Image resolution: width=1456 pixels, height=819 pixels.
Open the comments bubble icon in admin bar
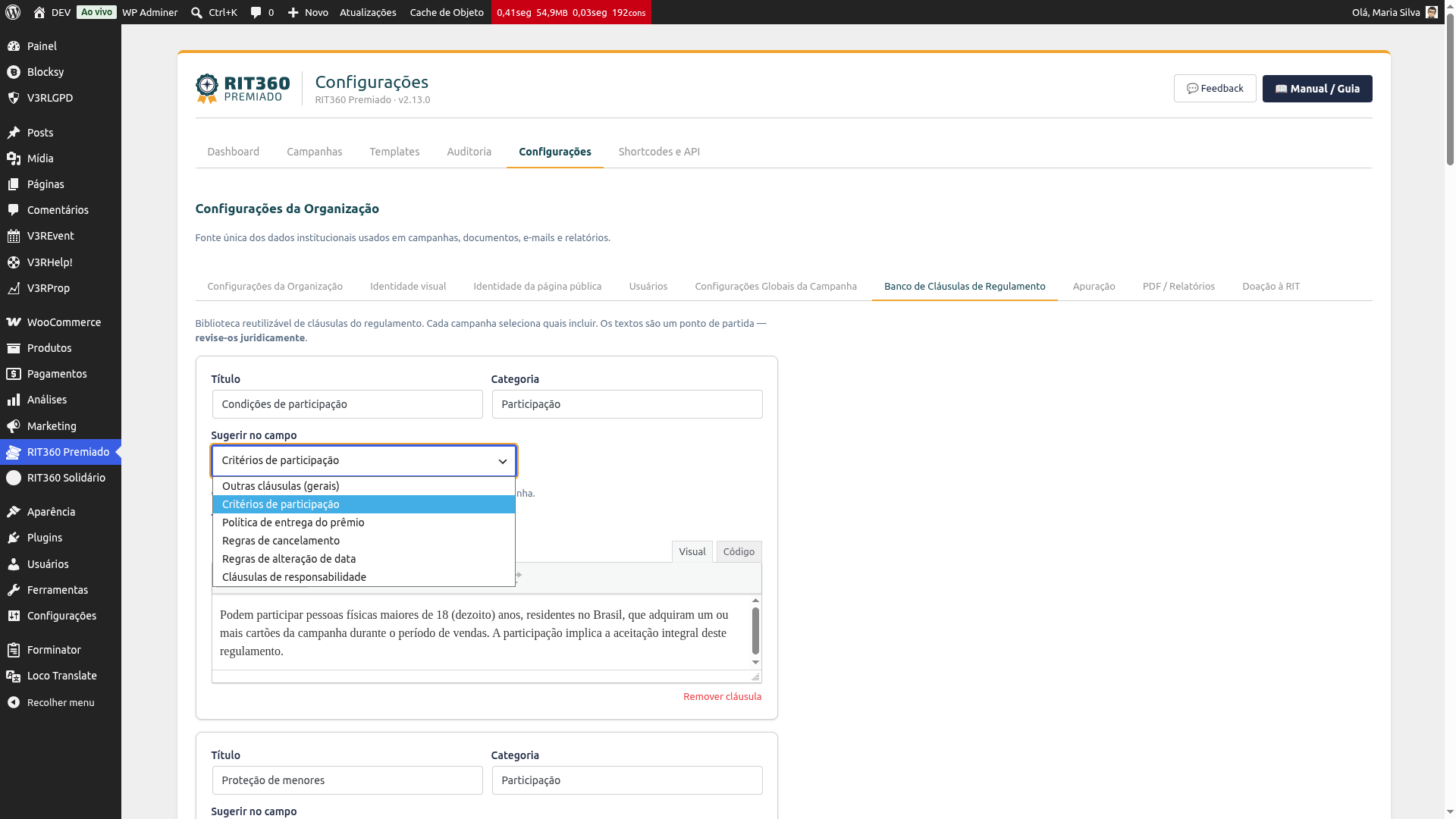[x=256, y=13]
